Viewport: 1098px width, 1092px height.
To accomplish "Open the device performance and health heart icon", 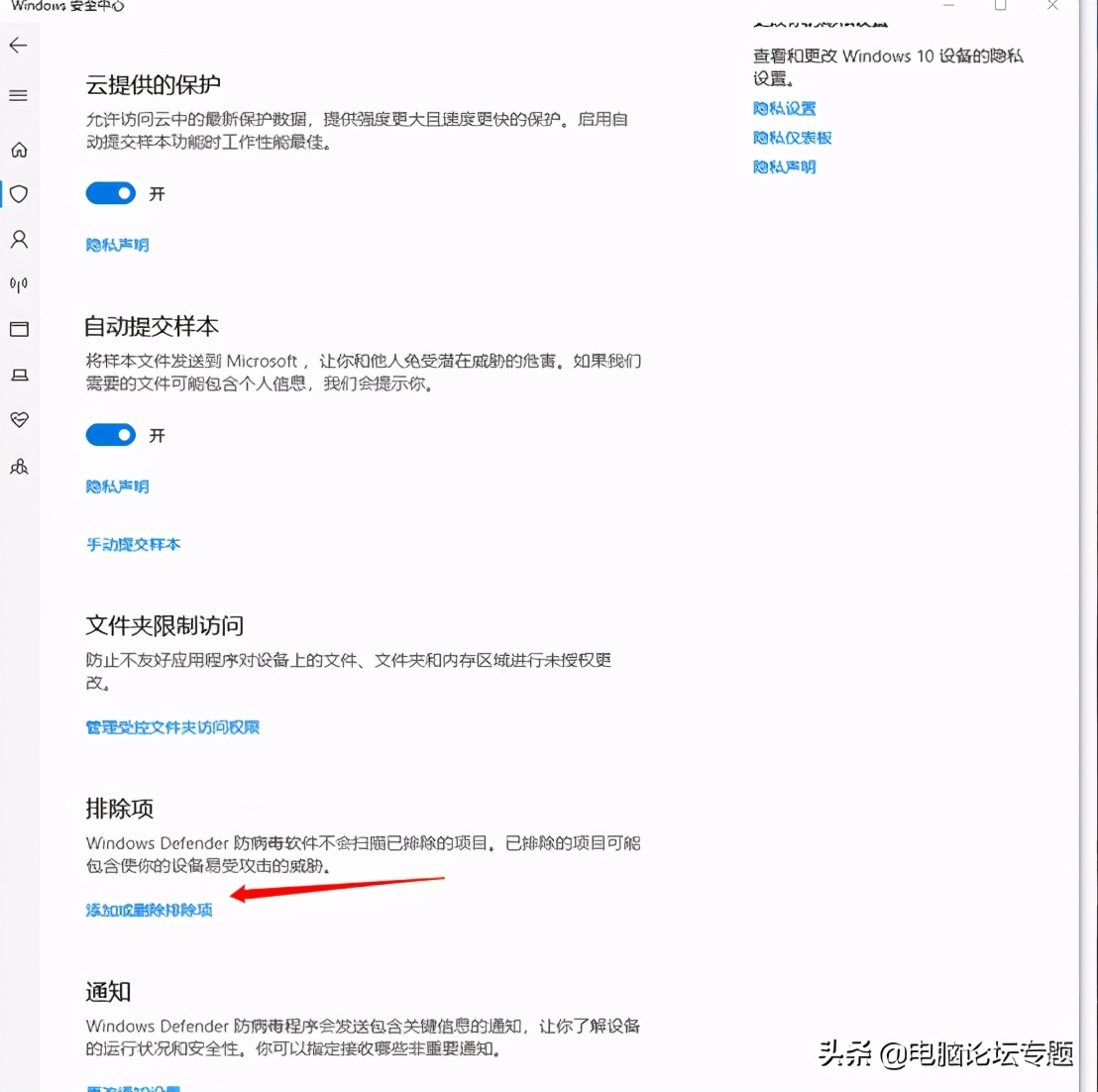I will (x=19, y=419).
